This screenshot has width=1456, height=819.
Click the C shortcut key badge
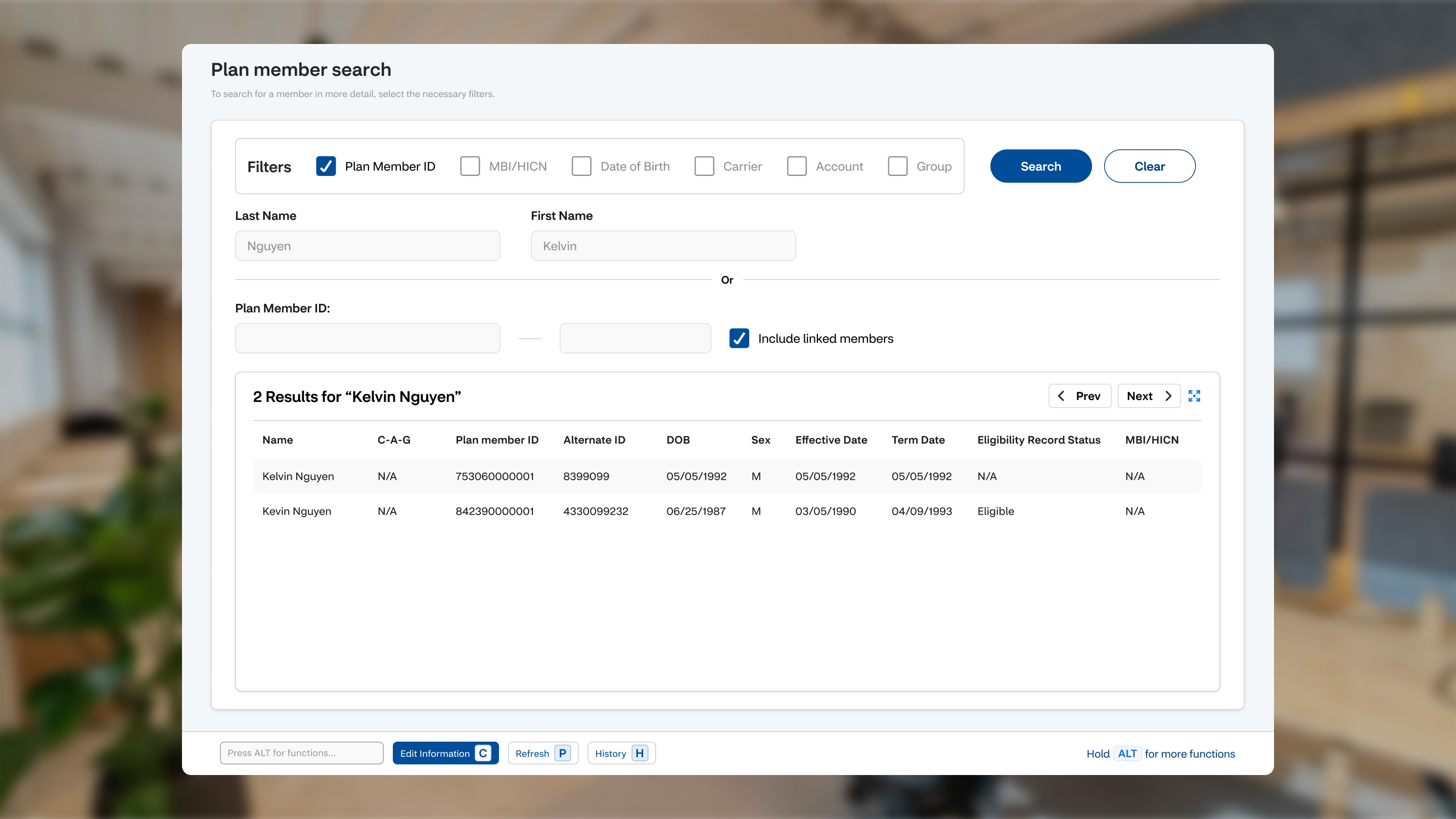click(x=483, y=753)
